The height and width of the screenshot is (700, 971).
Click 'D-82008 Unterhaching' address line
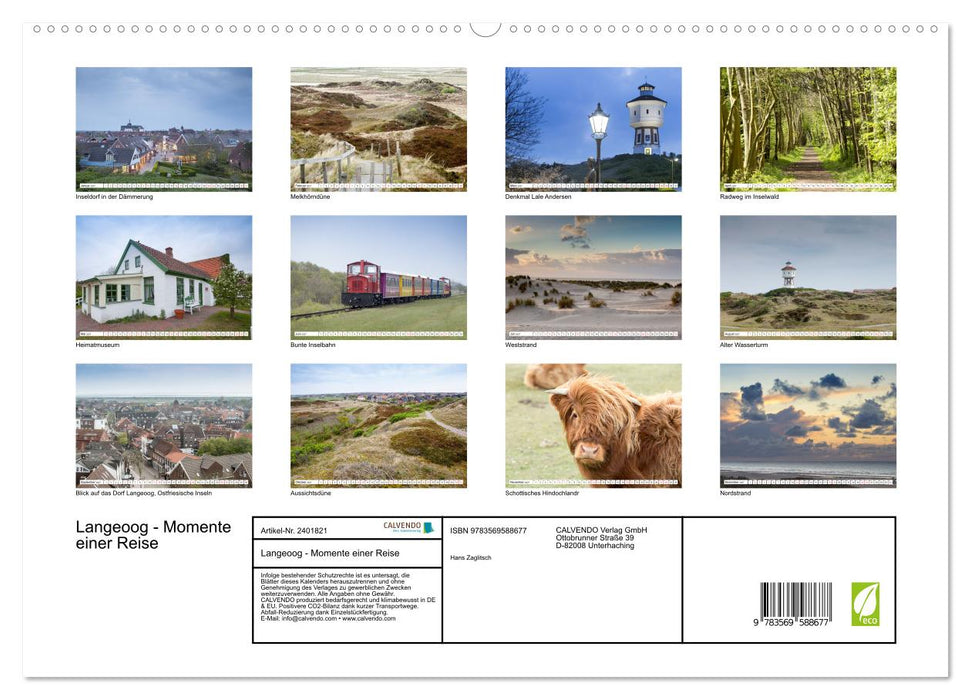[x=594, y=546]
